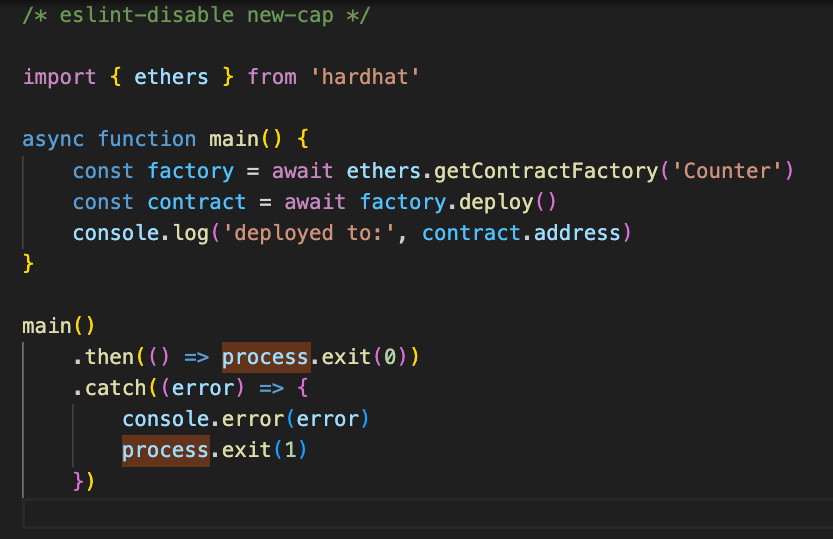
Task: Click the import keyword
Action: point(59,77)
